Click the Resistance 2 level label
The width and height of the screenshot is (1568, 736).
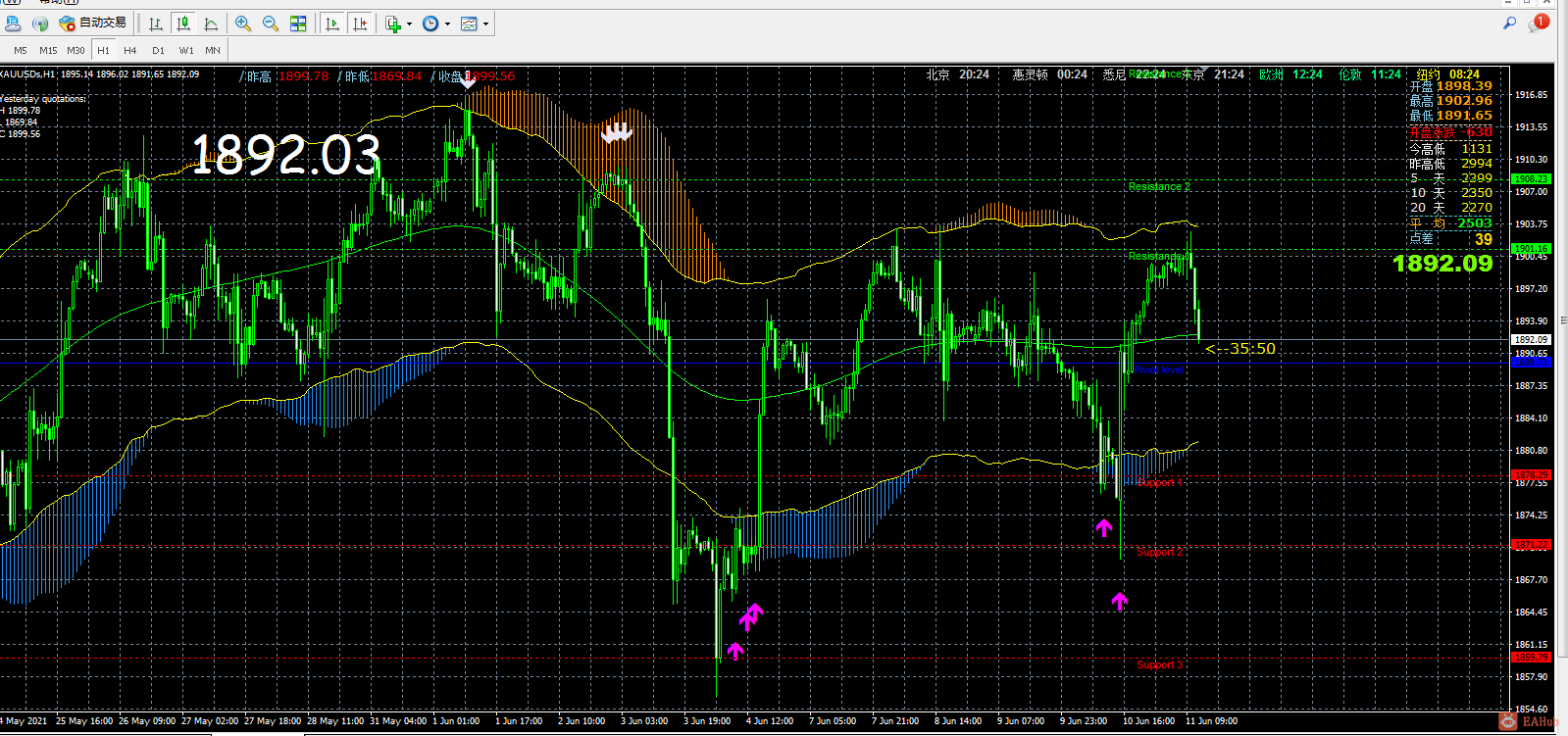(1159, 186)
